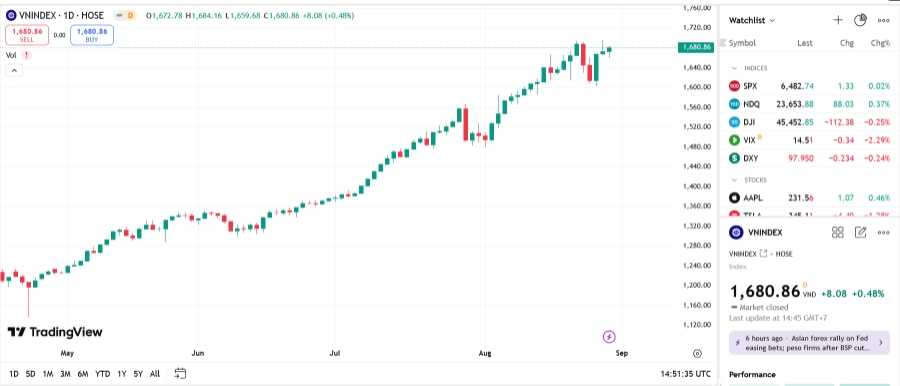Collapse the STOCKS watchlist section
Viewport: 900px width, 386px height.
(734, 180)
